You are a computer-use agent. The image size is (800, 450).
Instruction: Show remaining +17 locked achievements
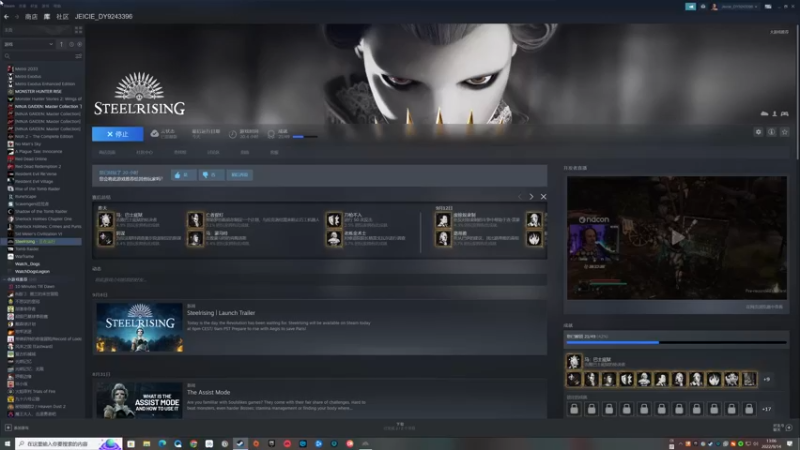(x=766, y=409)
